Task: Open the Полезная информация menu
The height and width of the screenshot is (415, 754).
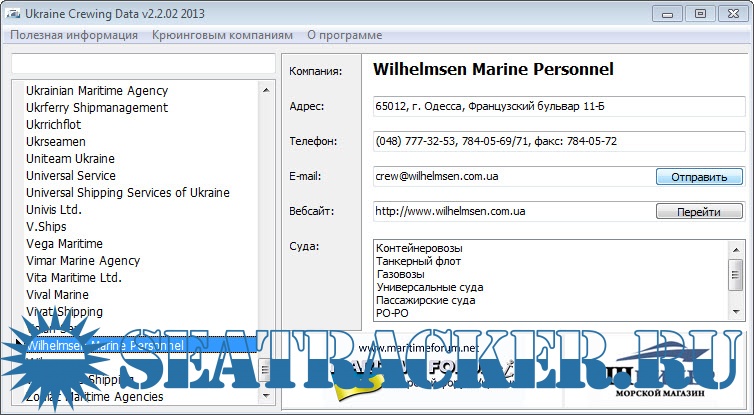Action: tap(74, 35)
